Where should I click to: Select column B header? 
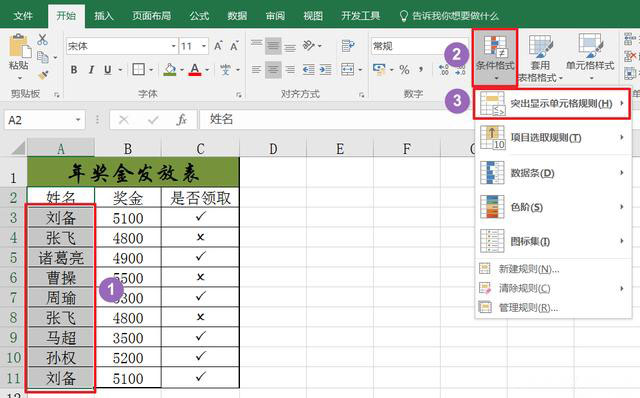pos(128,148)
